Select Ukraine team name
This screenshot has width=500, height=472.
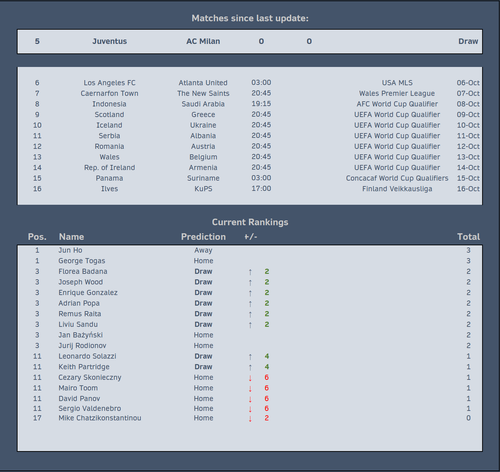tap(203, 125)
